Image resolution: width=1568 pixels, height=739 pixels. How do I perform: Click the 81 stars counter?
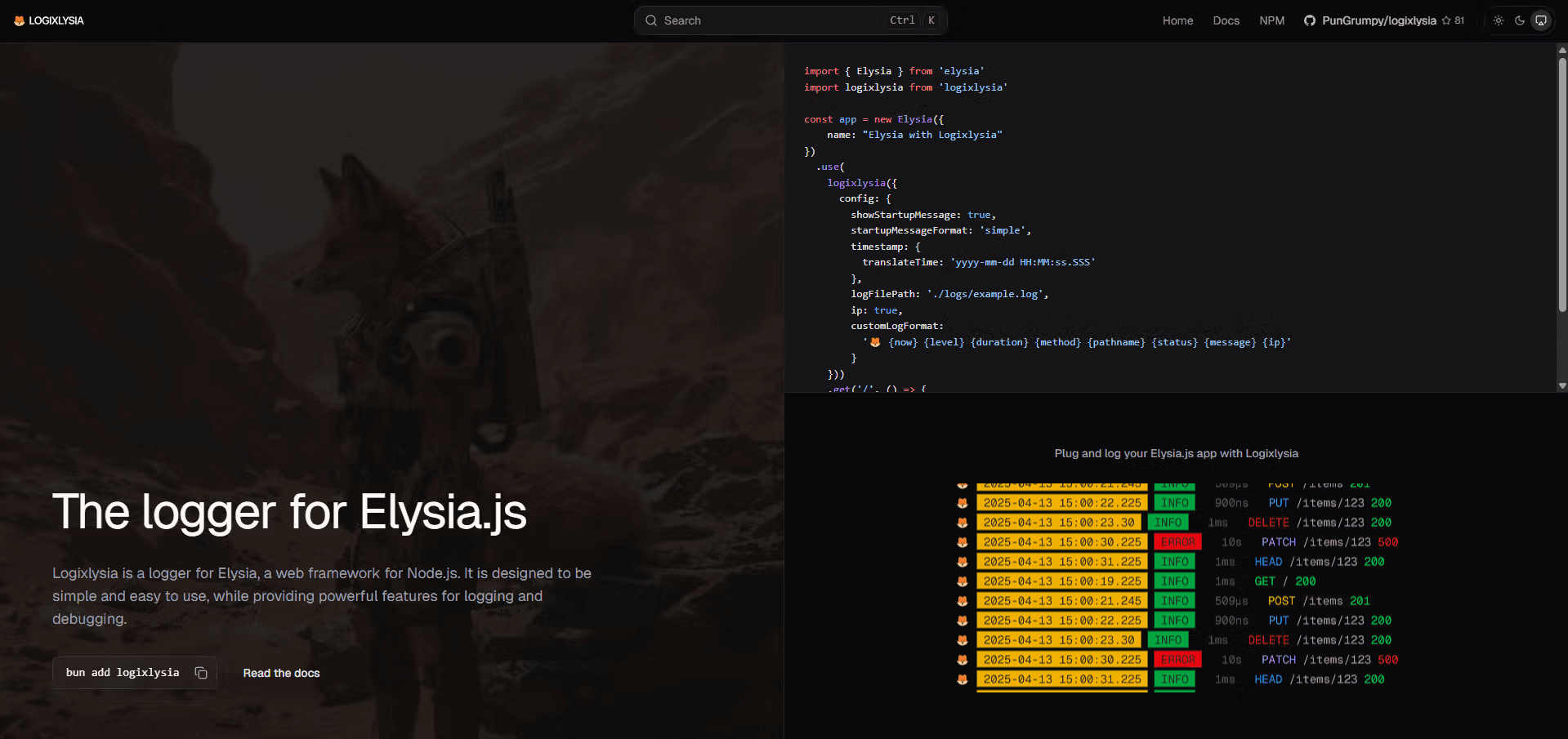(x=1460, y=20)
